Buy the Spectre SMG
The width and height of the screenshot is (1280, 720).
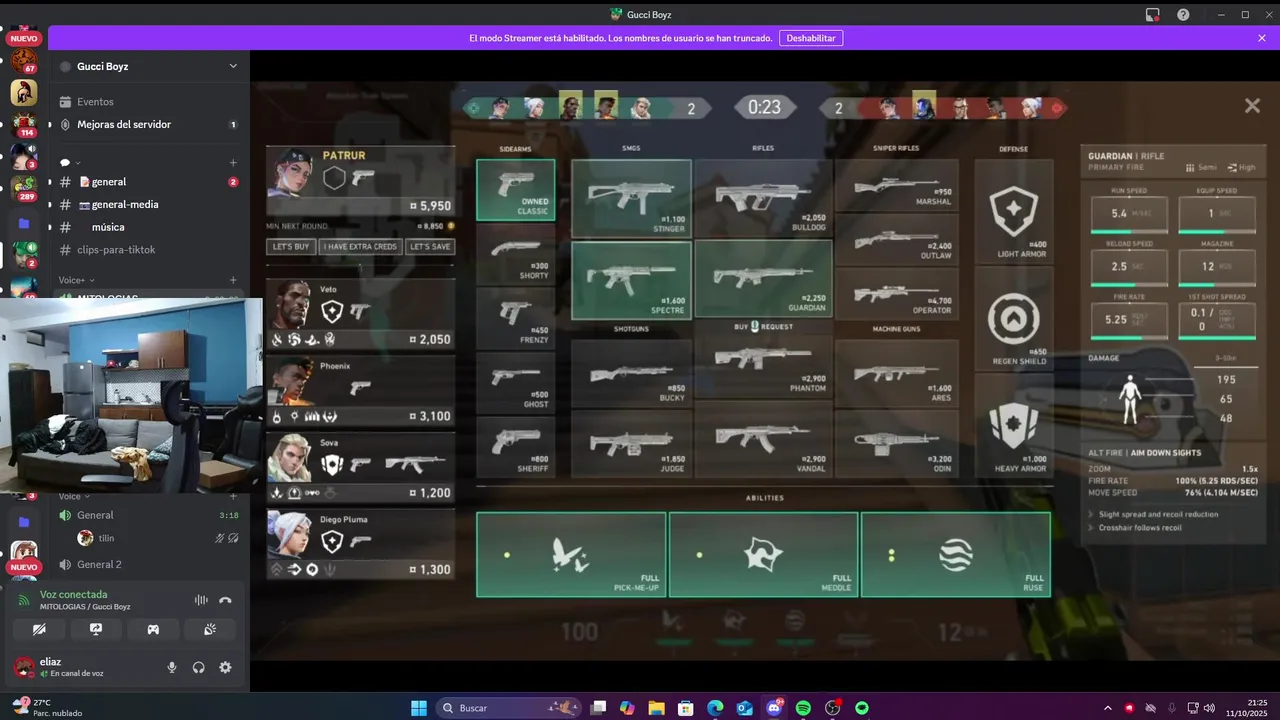631,280
